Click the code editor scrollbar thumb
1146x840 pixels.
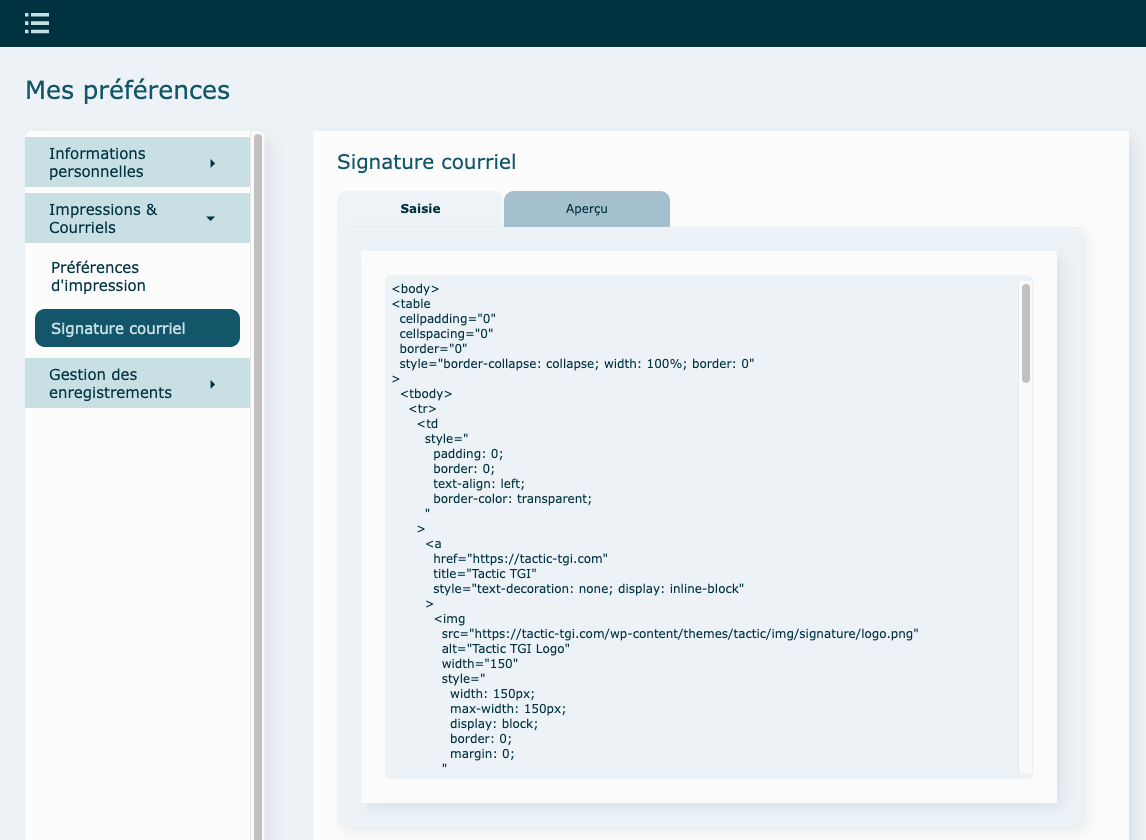[x=1026, y=333]
